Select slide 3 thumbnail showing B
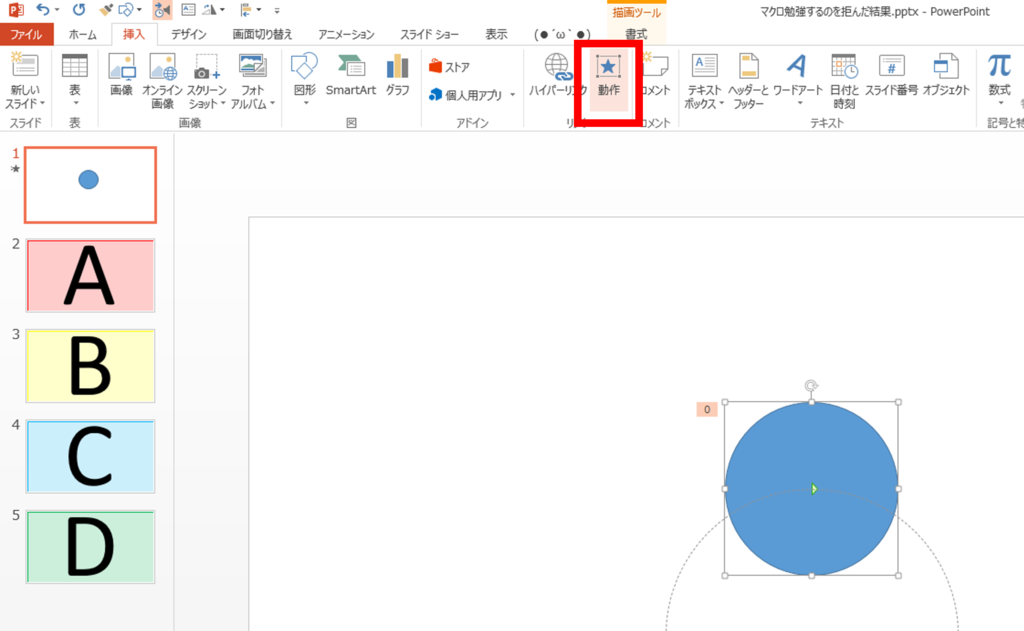Image resolution: width=1024 pixels, height=631 pixels. (90, 366)
